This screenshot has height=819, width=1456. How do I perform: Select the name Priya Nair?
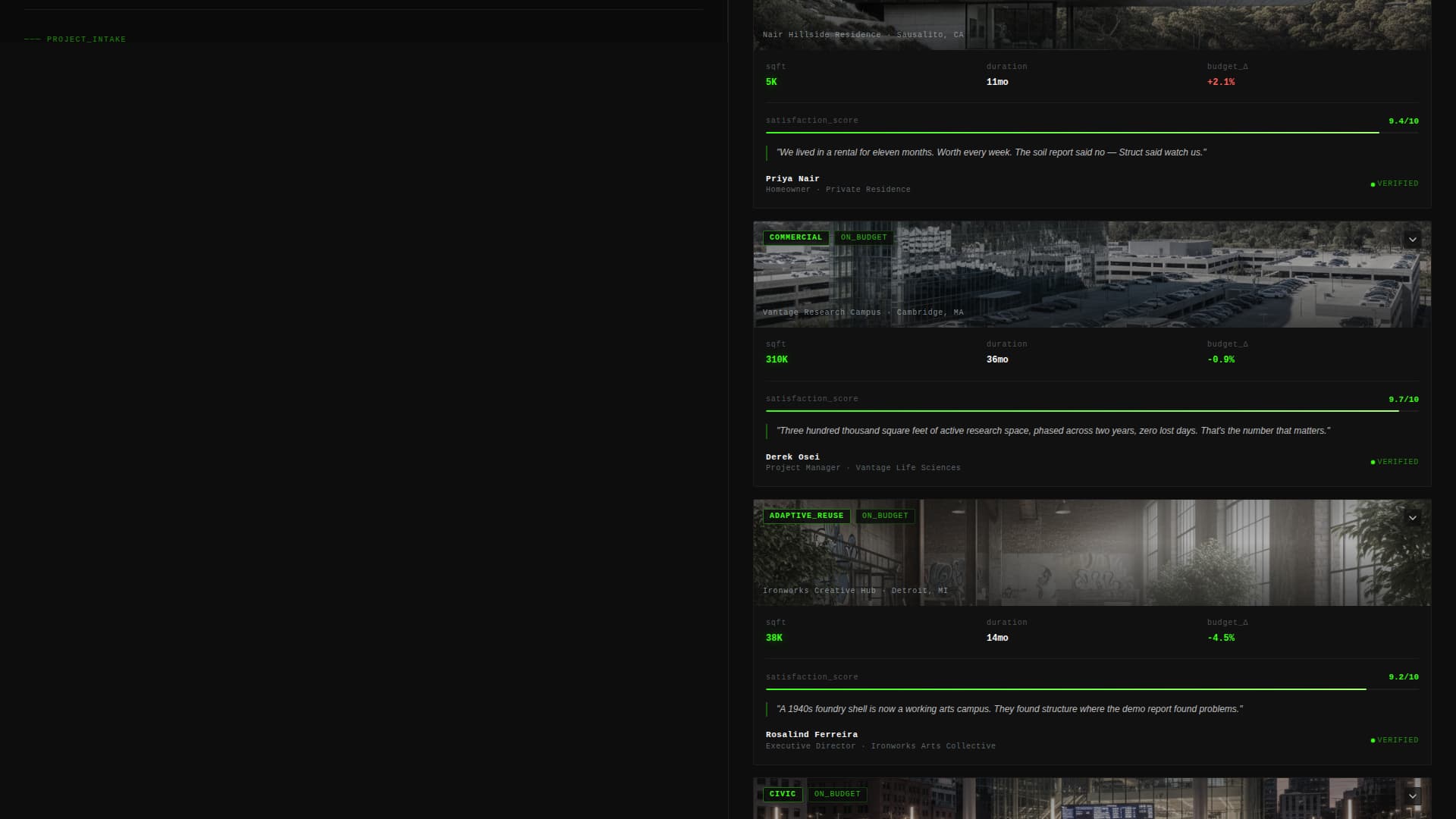[792, 179]
